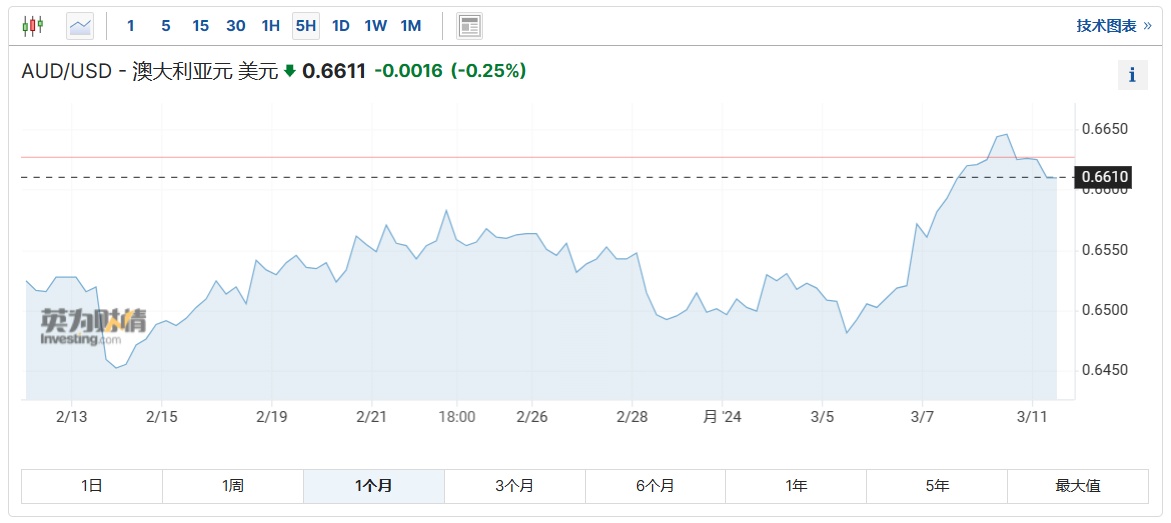
Task: Select the 15-minute interval
Action: point(200,26)
